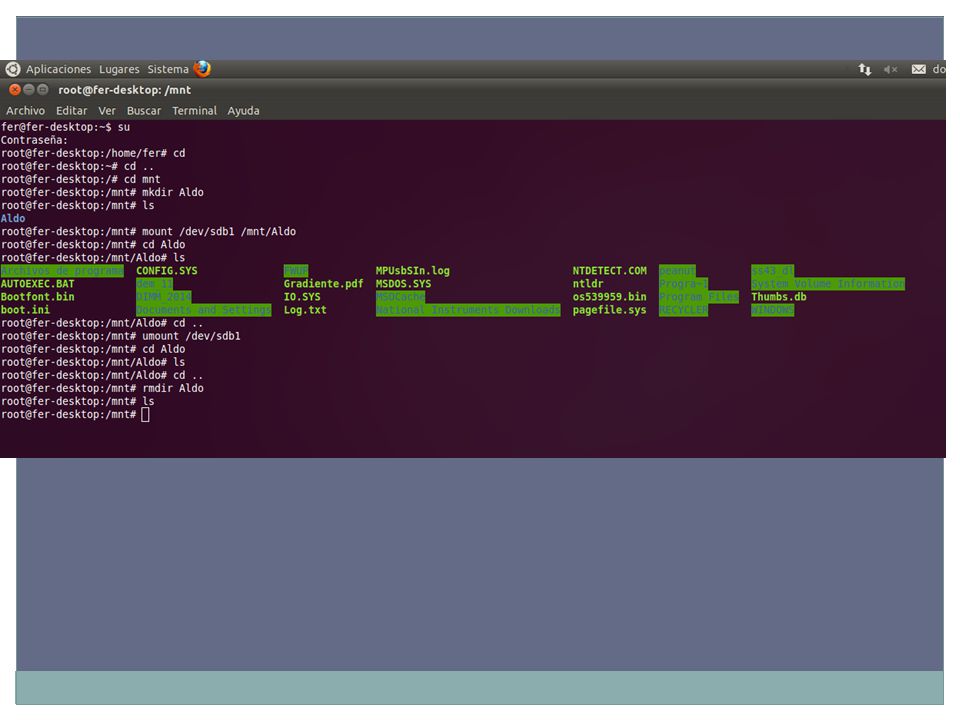Open the Editar menu
Image resolution: width=960 pixels, height=720 pixels.
(x=72, y=111)
